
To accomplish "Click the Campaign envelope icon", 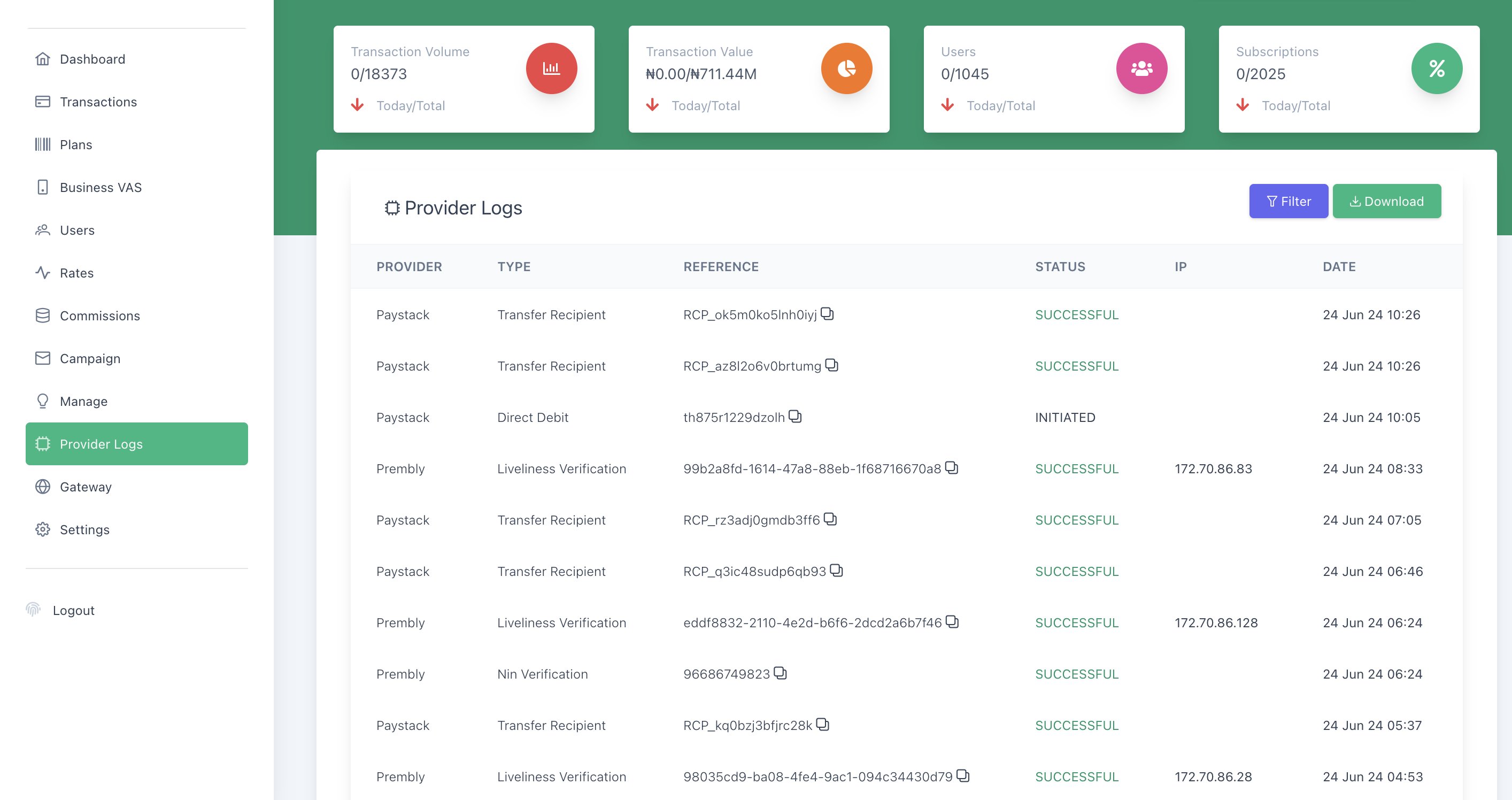I will [43, 358].
